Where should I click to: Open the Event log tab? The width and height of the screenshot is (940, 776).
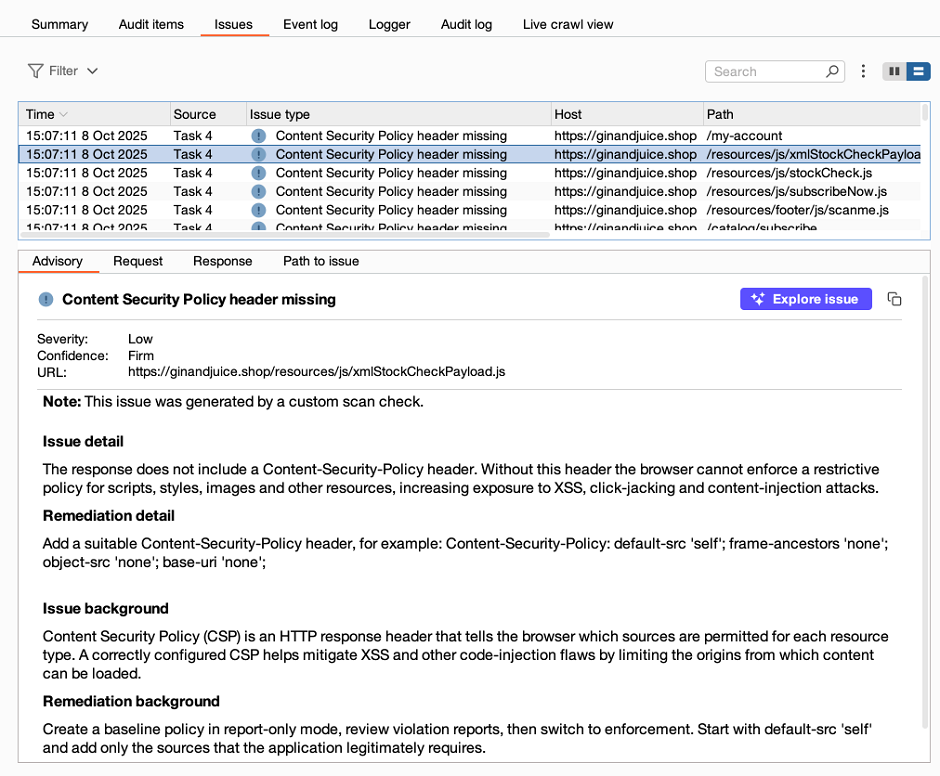[x=310, y=24]
